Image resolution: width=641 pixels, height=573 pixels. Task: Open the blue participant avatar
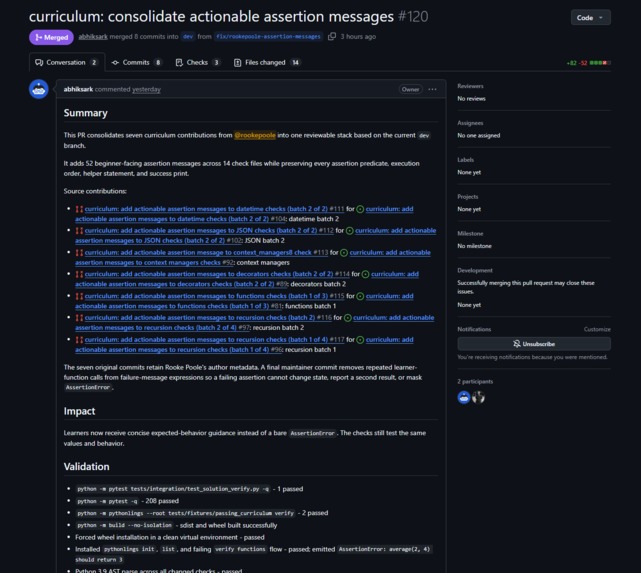point(464,397)
